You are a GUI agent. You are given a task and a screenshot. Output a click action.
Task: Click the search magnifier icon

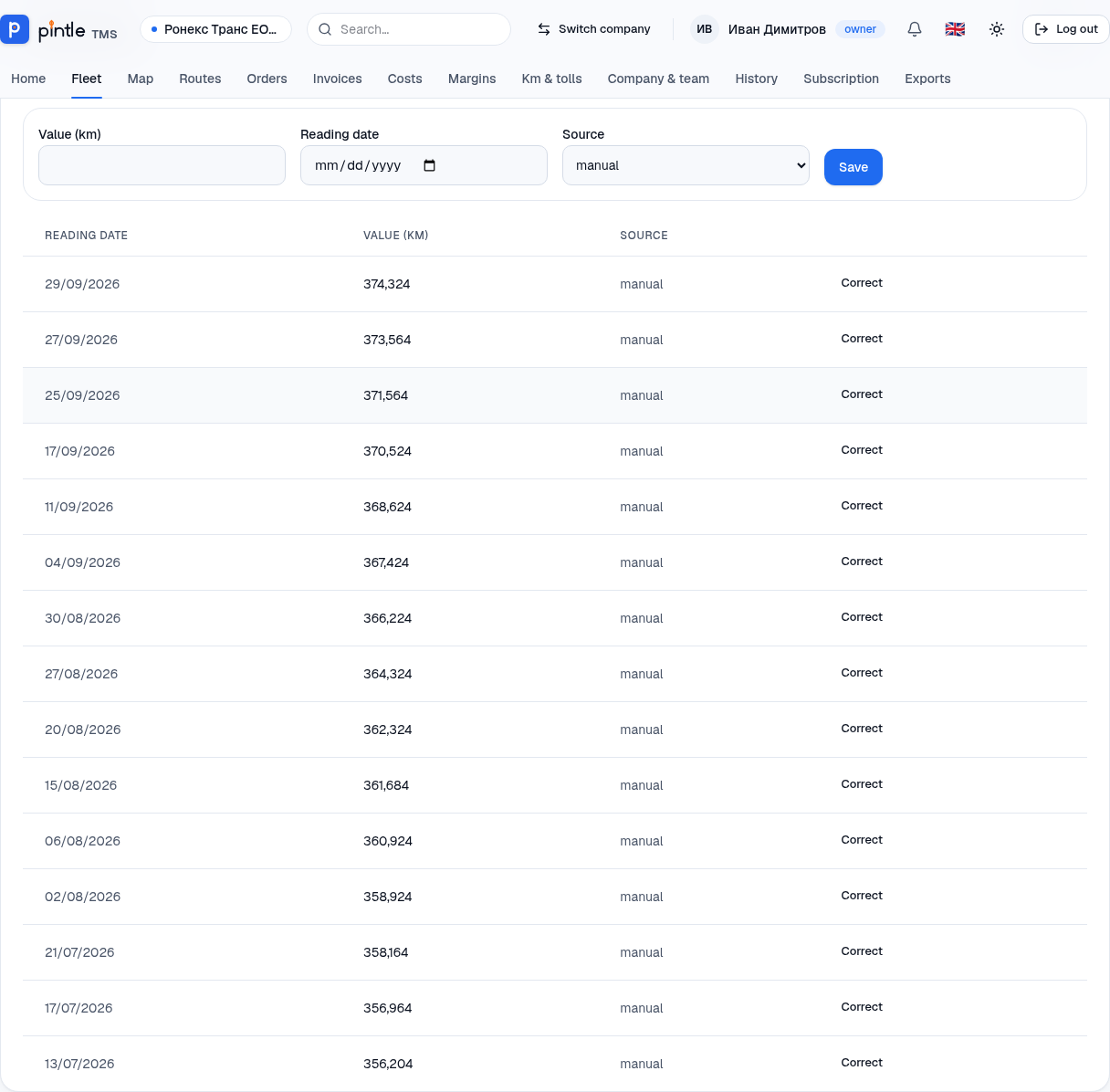(x=325, y=29)
